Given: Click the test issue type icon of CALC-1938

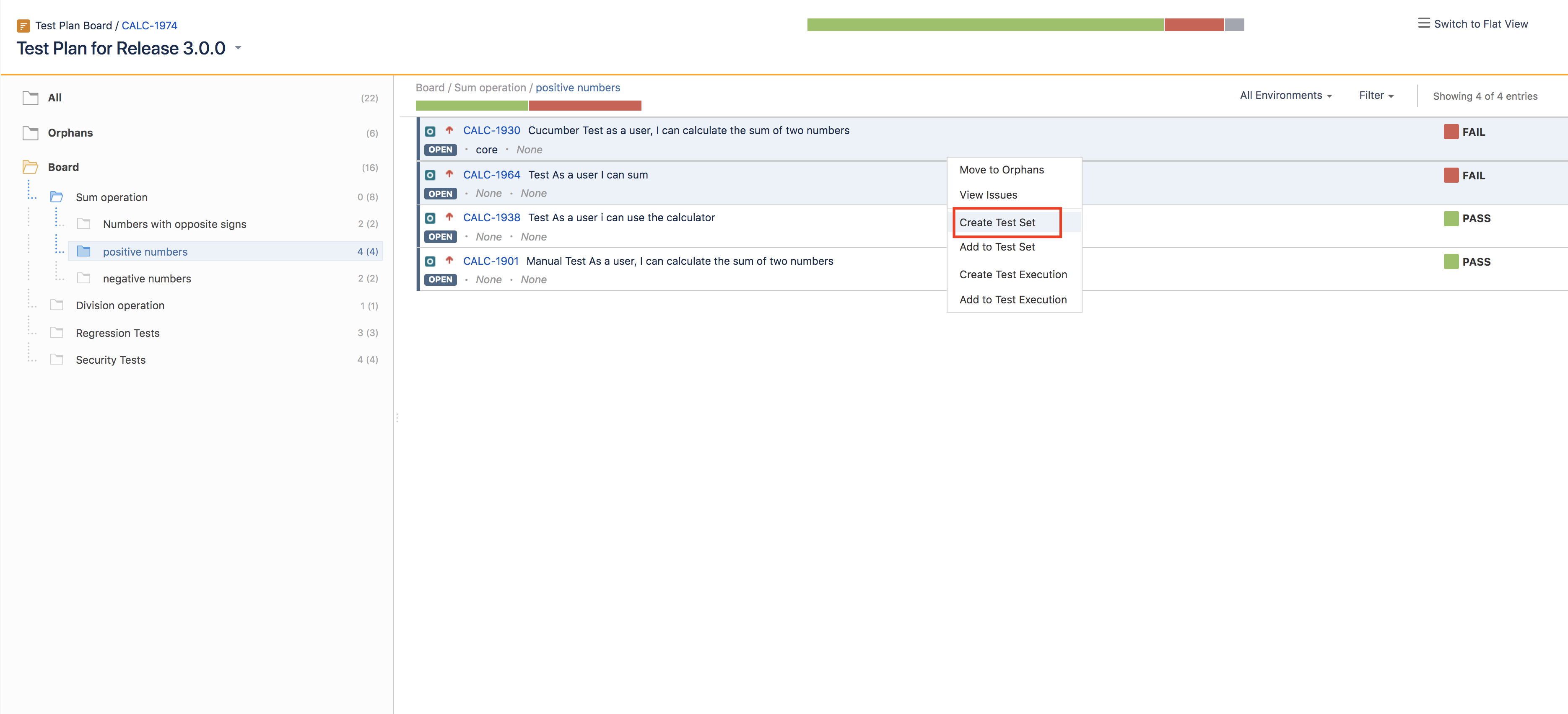Looking at the screenshot, I should 430,218.
